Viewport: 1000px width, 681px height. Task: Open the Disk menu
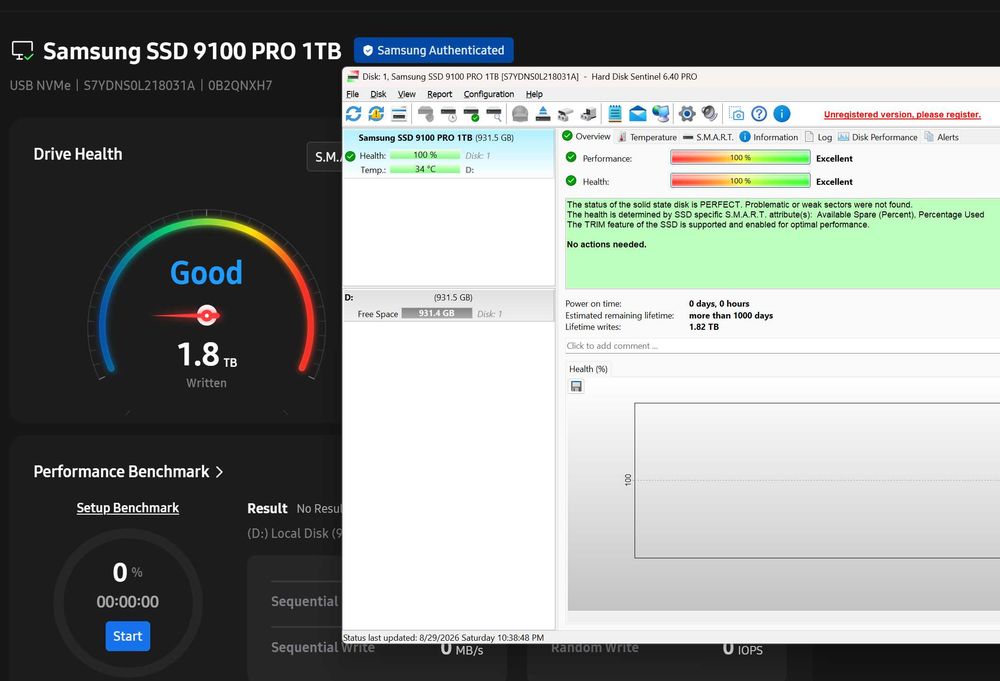(x=378, y=94)
